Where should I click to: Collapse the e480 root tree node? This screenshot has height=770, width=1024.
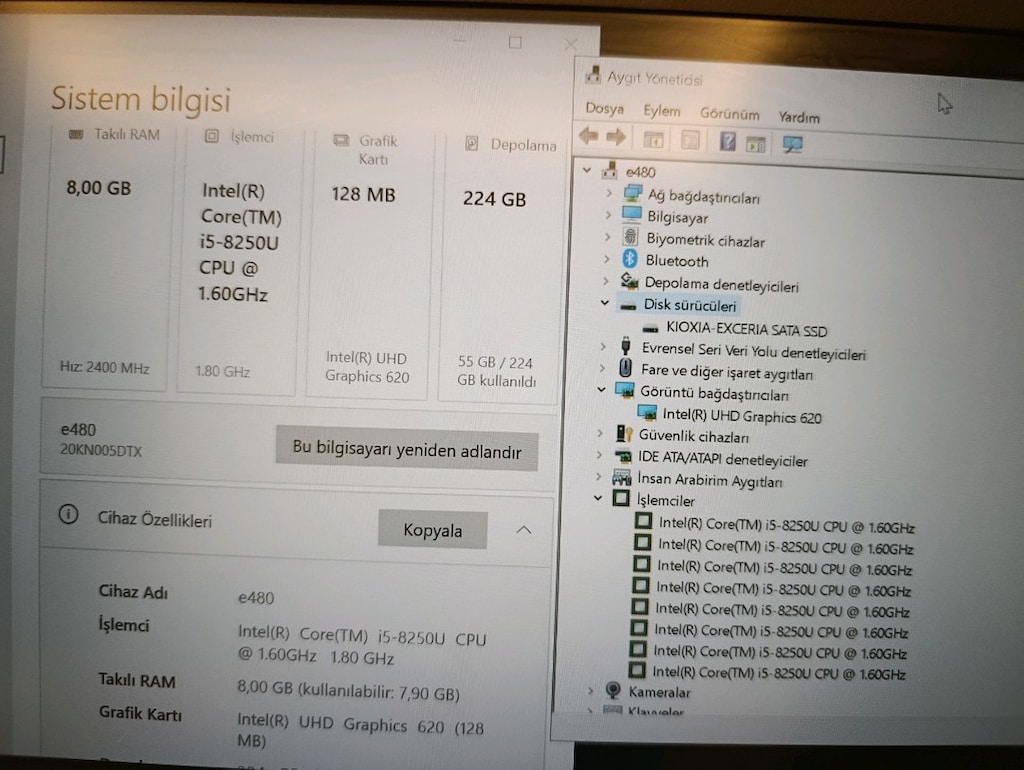tap(587, 170)
